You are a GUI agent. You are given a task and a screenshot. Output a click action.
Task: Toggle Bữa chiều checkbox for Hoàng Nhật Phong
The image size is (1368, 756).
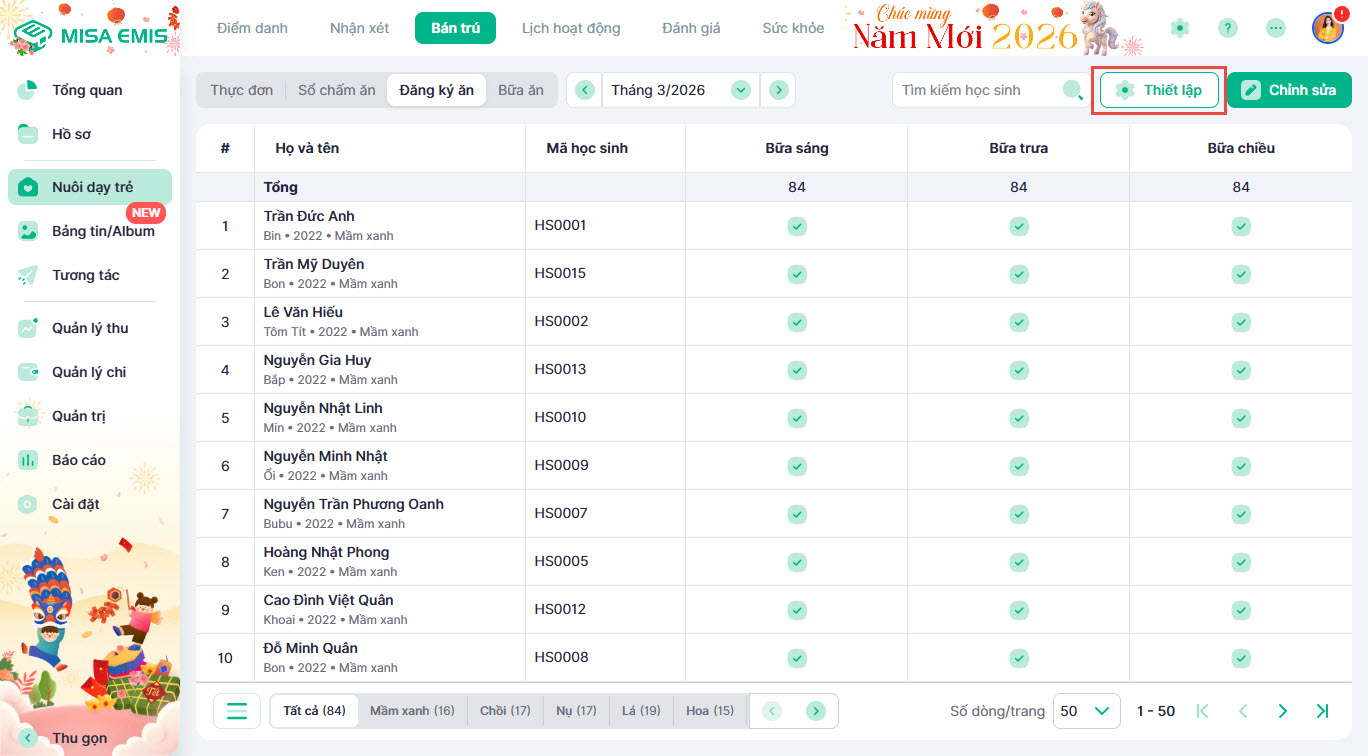[1241, 562]
